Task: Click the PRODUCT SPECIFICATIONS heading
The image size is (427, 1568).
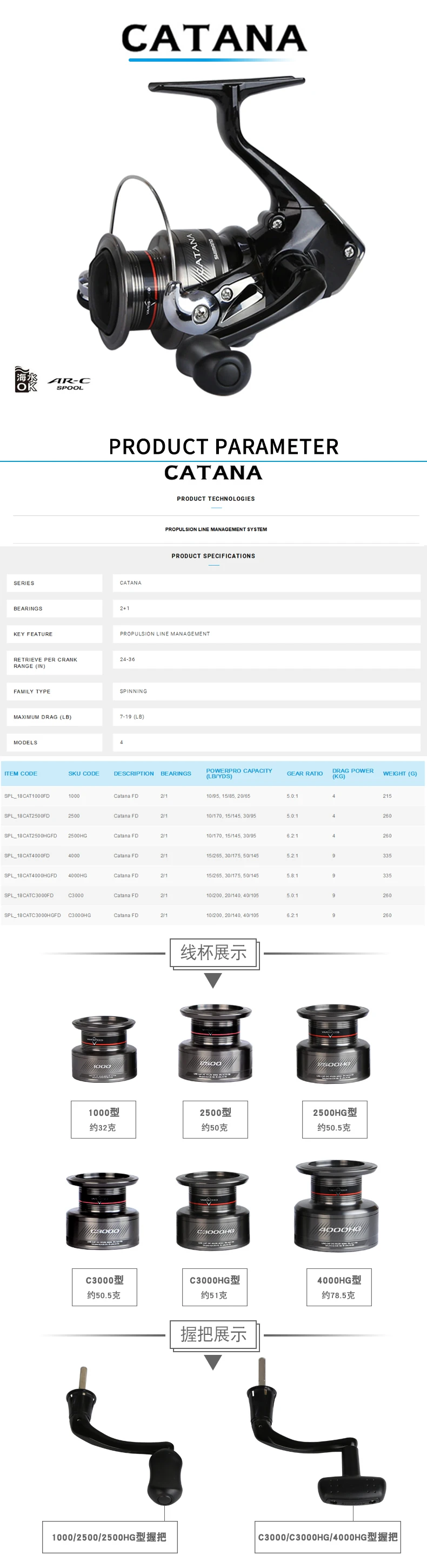Action: coord(213,555)
